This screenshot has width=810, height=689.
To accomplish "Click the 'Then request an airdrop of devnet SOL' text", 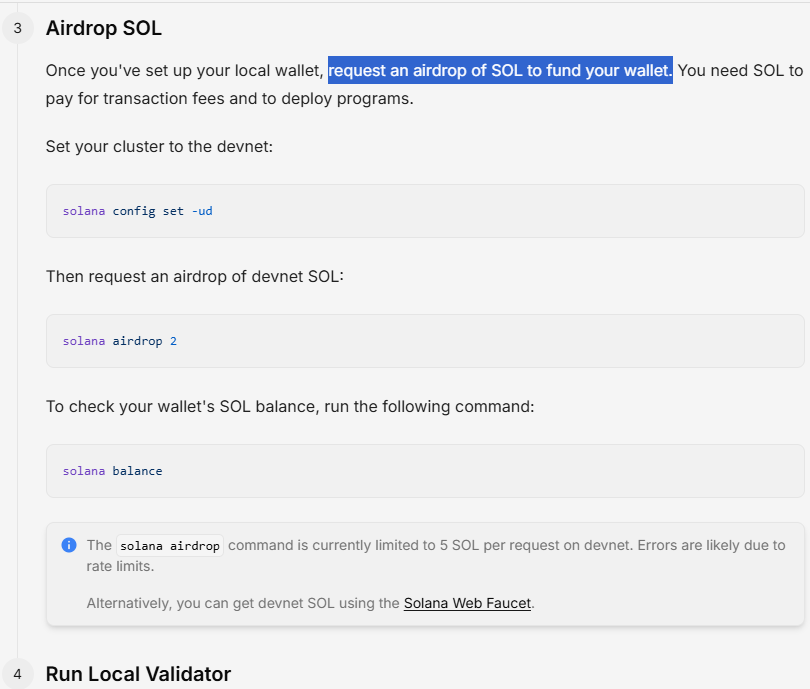I will [195, 276].
